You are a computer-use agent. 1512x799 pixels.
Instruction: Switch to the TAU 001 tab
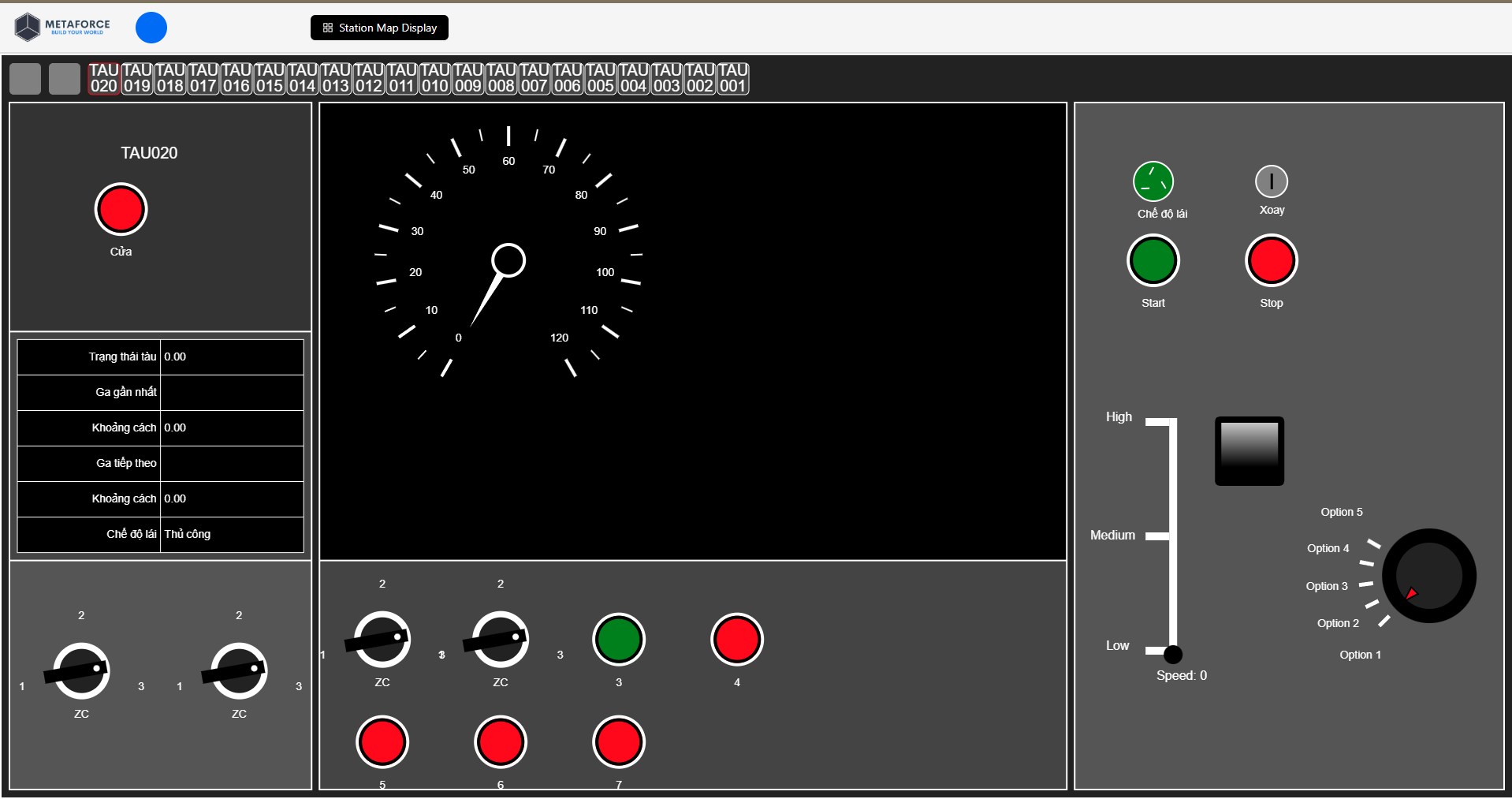tap(732, 79)
